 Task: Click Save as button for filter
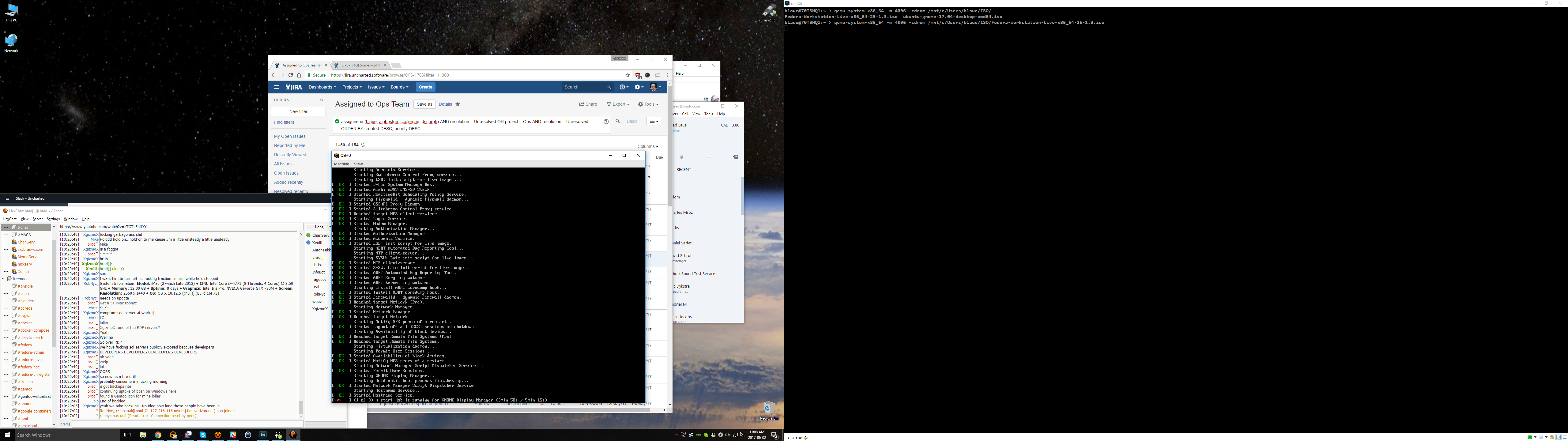tap(424, 104)
